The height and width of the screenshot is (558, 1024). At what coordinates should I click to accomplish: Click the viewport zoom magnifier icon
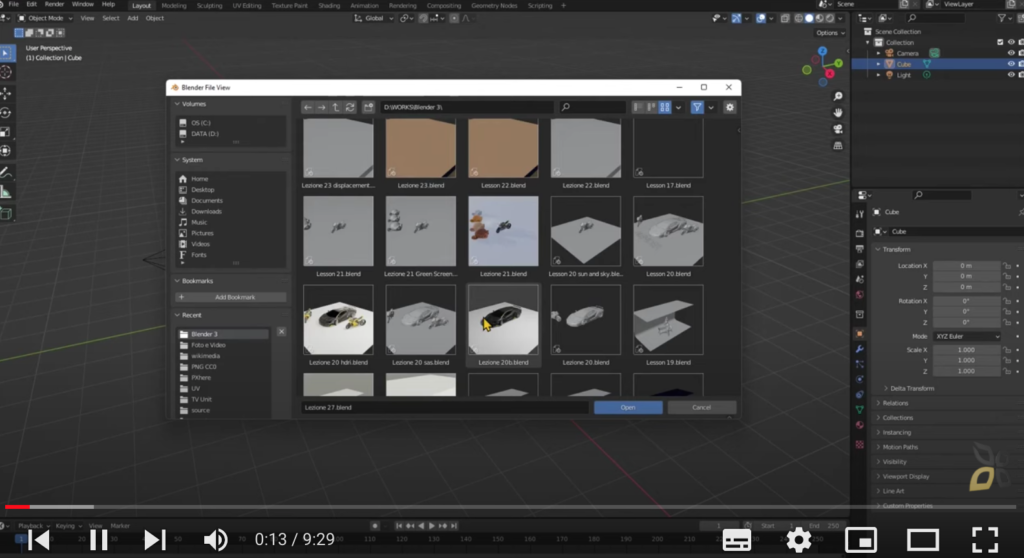pos(838,96)
